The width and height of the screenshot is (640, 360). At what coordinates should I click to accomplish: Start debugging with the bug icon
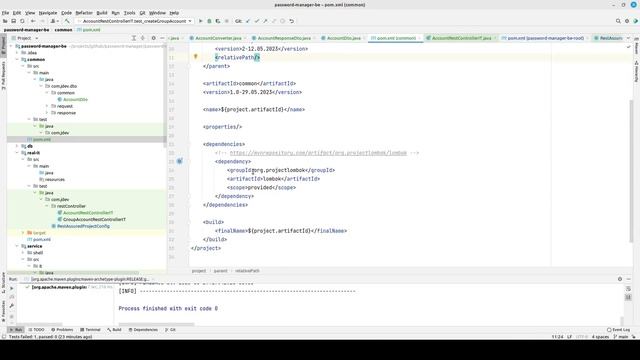click(x=209, y=21)
